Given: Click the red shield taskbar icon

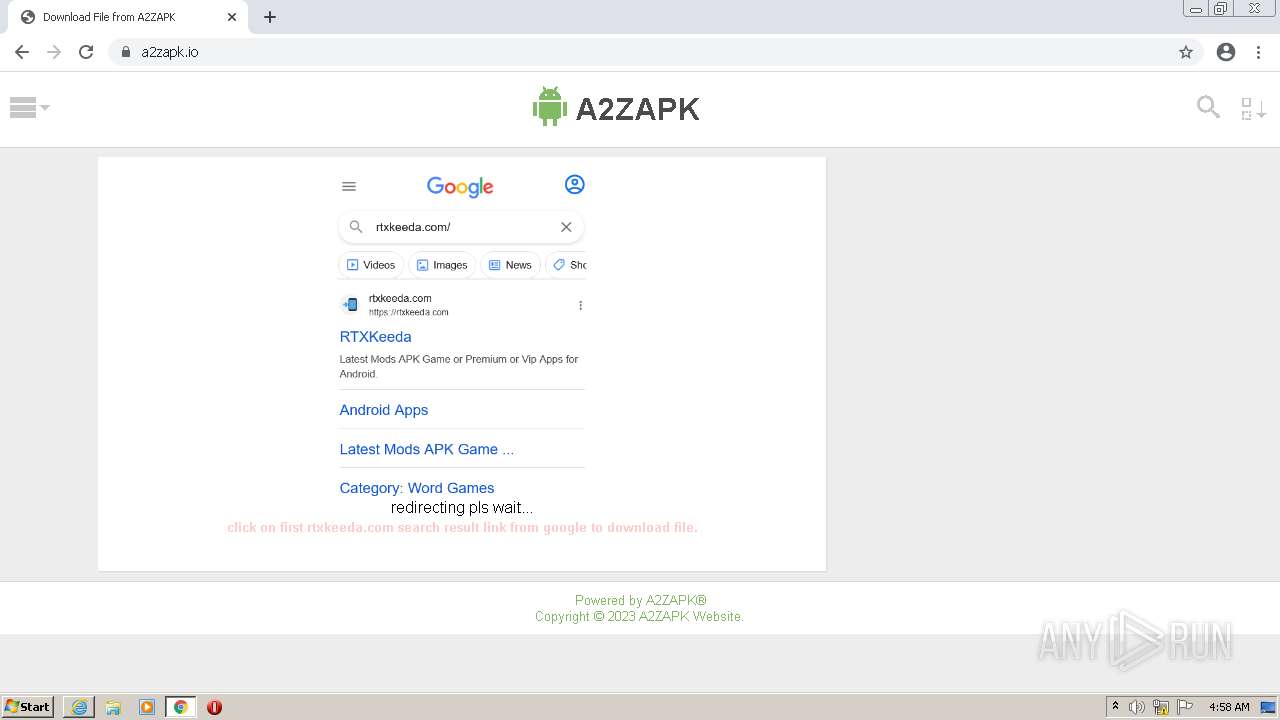Looking at the screenshot, I should 214,707.
